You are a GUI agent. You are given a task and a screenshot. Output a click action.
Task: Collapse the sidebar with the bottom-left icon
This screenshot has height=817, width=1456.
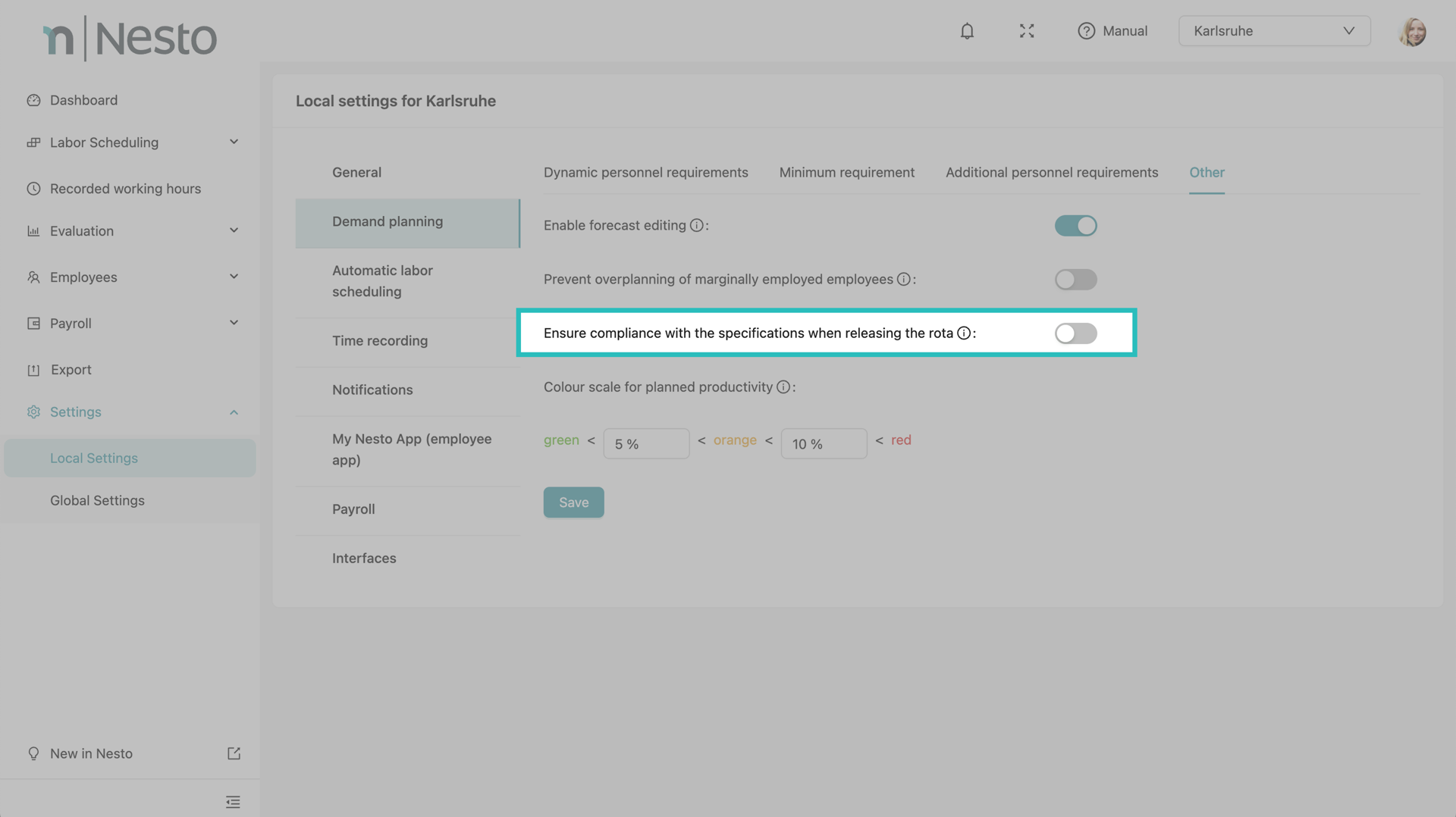233,801
